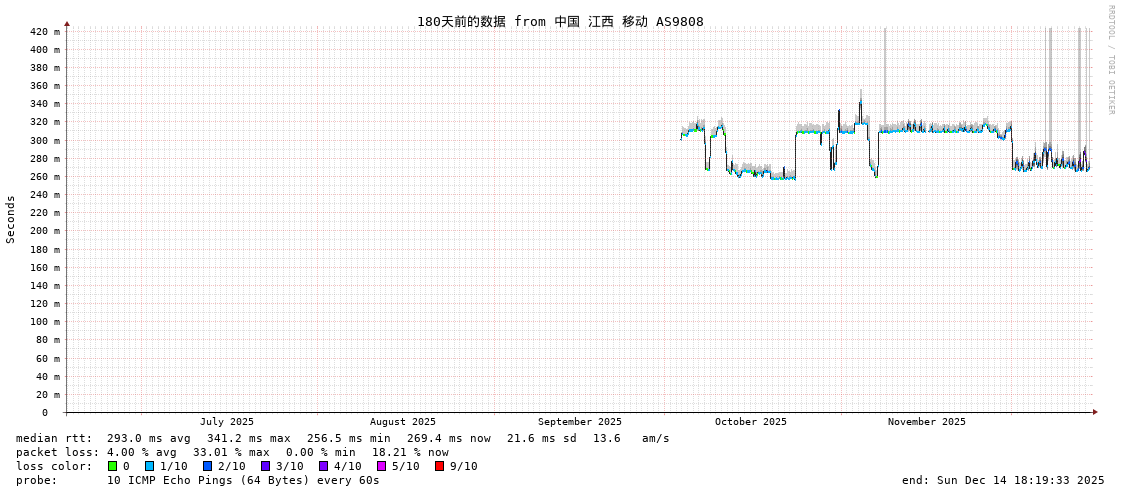Click the RRDTOOL / TOBI OETIKER watermark
Image resolution: width=1121 pixels, height=494 pixels.
click(x=1110, y=60)
